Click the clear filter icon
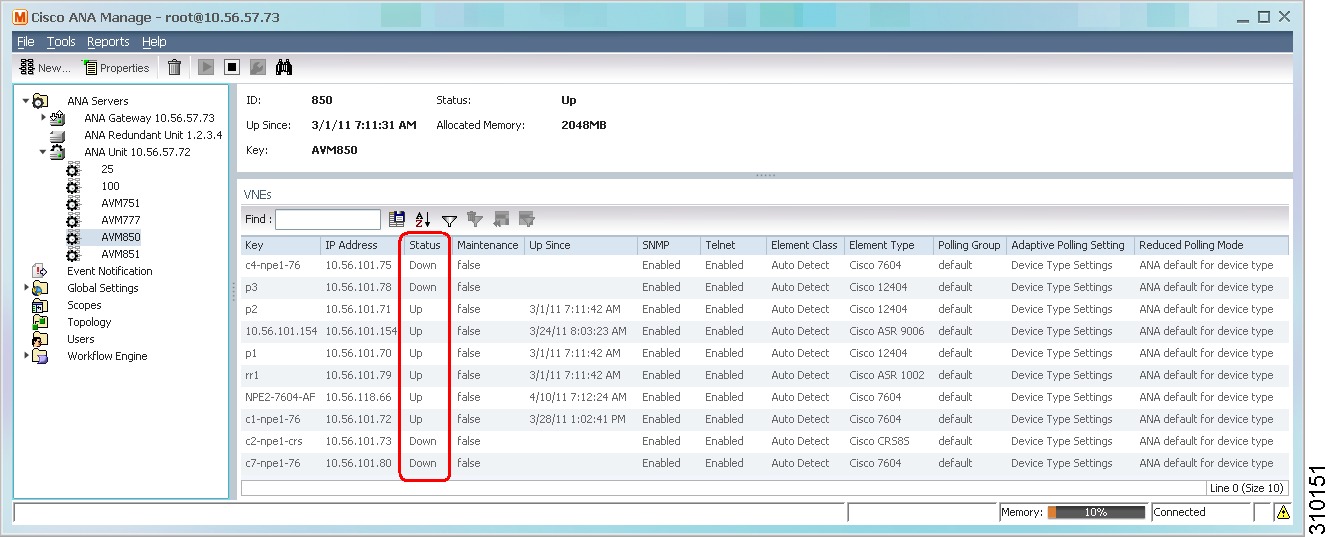The height and width of the screenshot is (537, 1331). click(x=475, y=219)
